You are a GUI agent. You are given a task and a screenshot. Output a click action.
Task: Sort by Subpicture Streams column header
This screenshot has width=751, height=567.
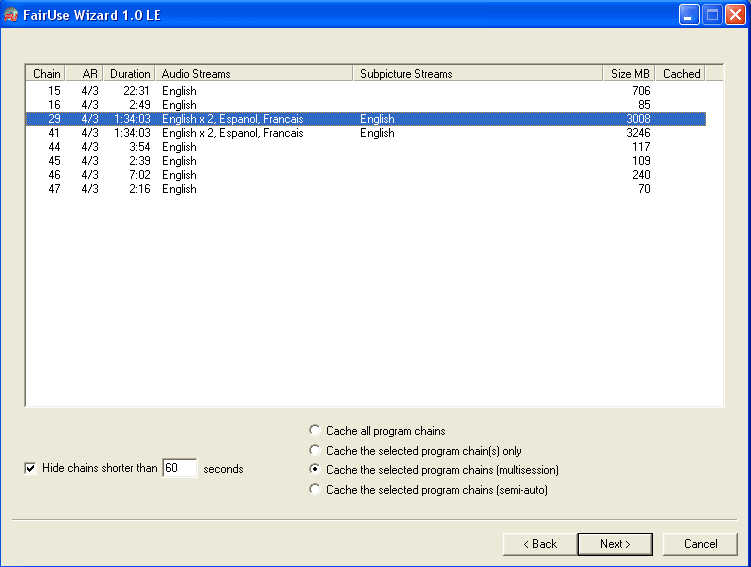[x=478, y=73]
